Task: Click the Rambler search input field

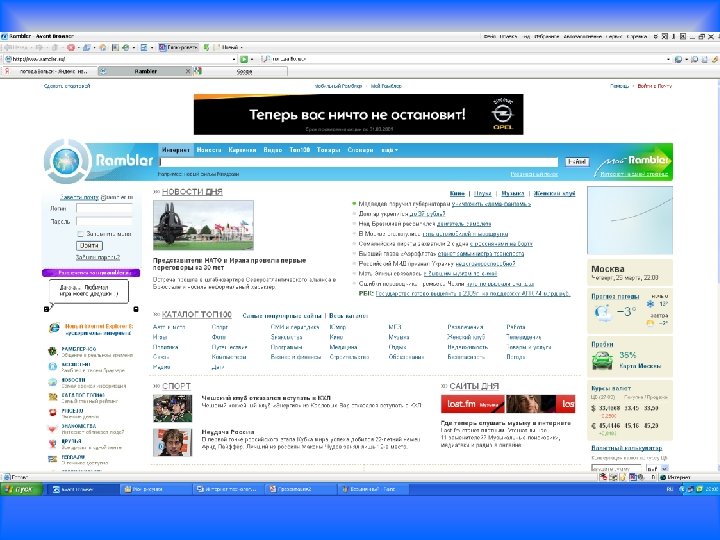Action: click(x=359, y=162)
